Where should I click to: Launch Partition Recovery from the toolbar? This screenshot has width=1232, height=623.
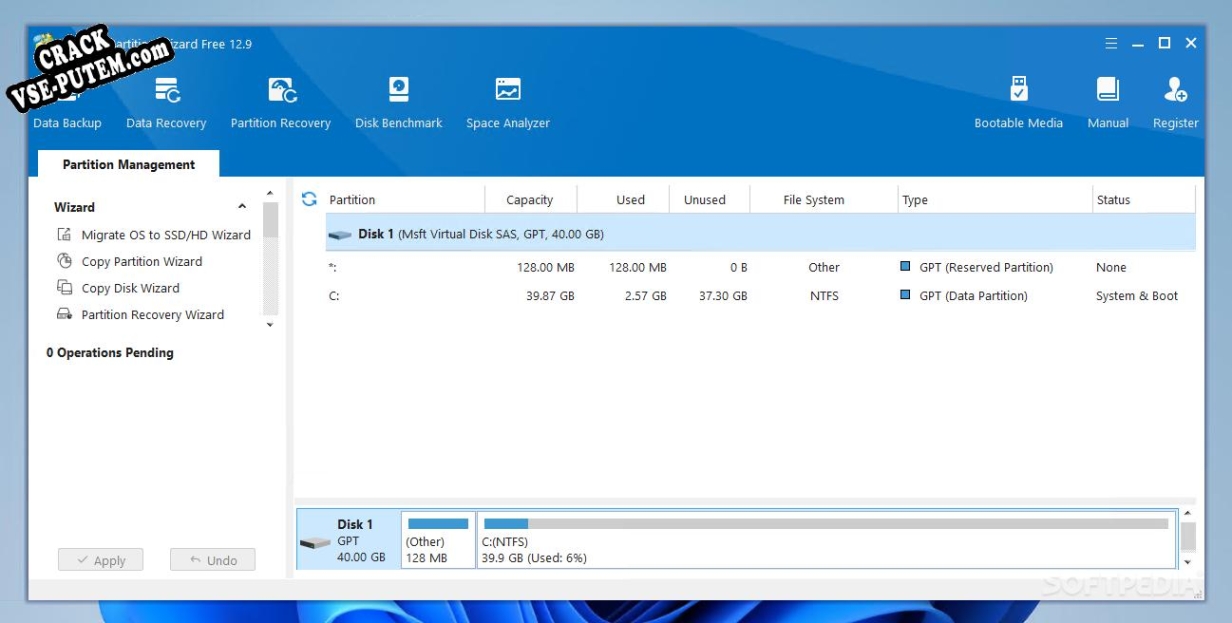point(280,103)
